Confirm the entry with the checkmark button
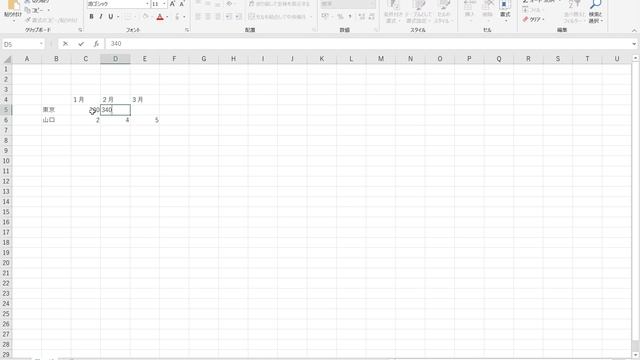Image resolution: width=640 pixels, height=360 pixels. 81,44
